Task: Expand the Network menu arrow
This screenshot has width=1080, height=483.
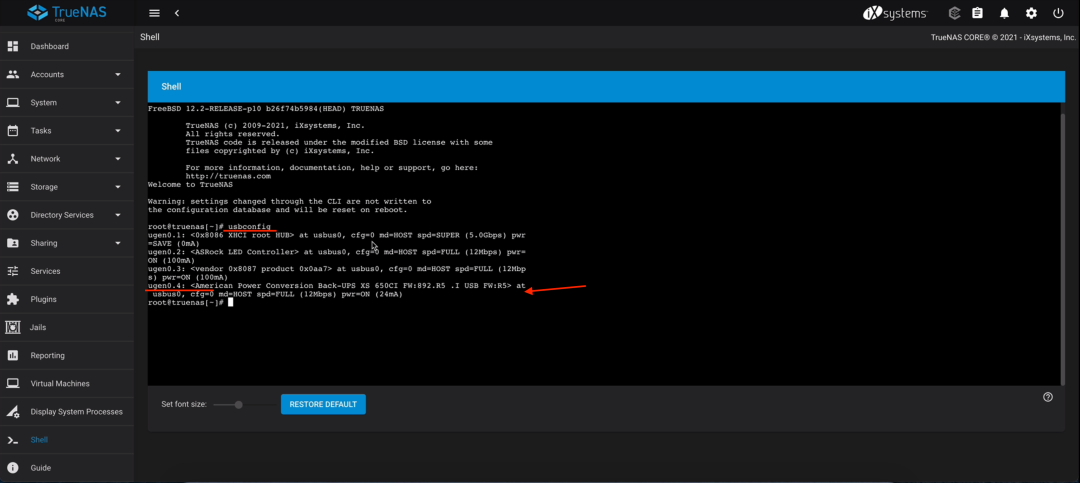Action: pyautogui.click(x=118, y=159)
